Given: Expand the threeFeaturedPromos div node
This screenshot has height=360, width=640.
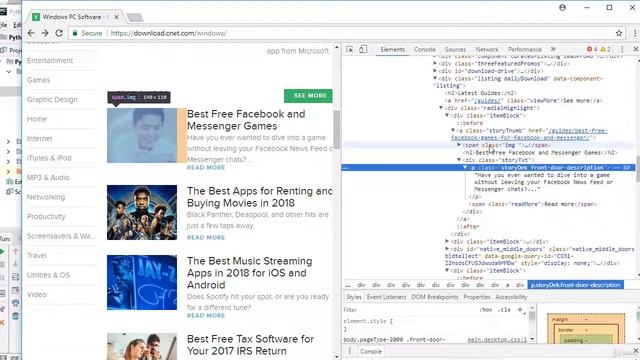Looking at the screenshot, I should click(435, 64).
